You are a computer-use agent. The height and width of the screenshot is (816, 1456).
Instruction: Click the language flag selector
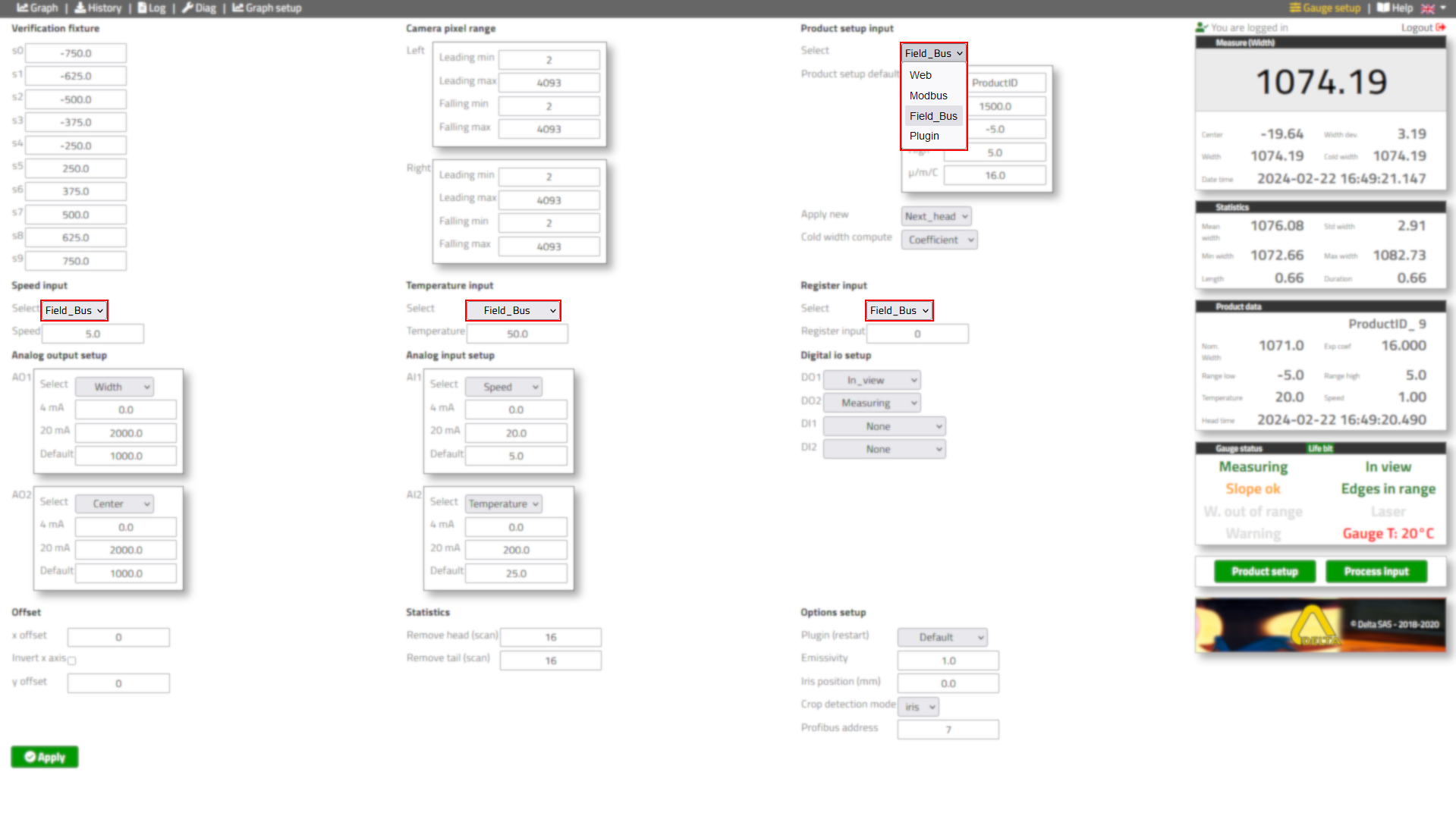point(1432,8)
